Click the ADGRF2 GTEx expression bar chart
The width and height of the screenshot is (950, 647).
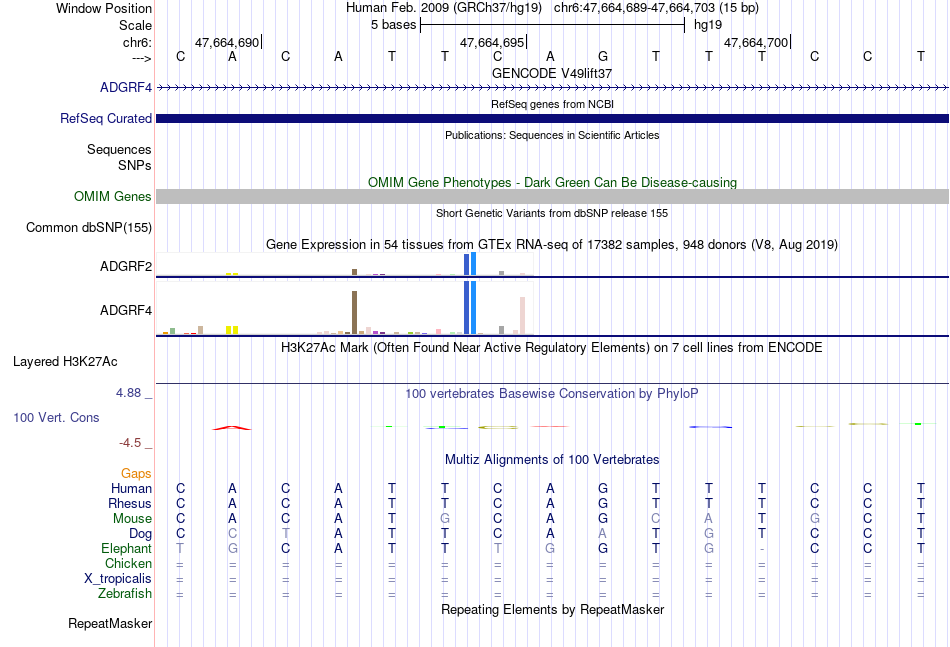coord(344,264)
